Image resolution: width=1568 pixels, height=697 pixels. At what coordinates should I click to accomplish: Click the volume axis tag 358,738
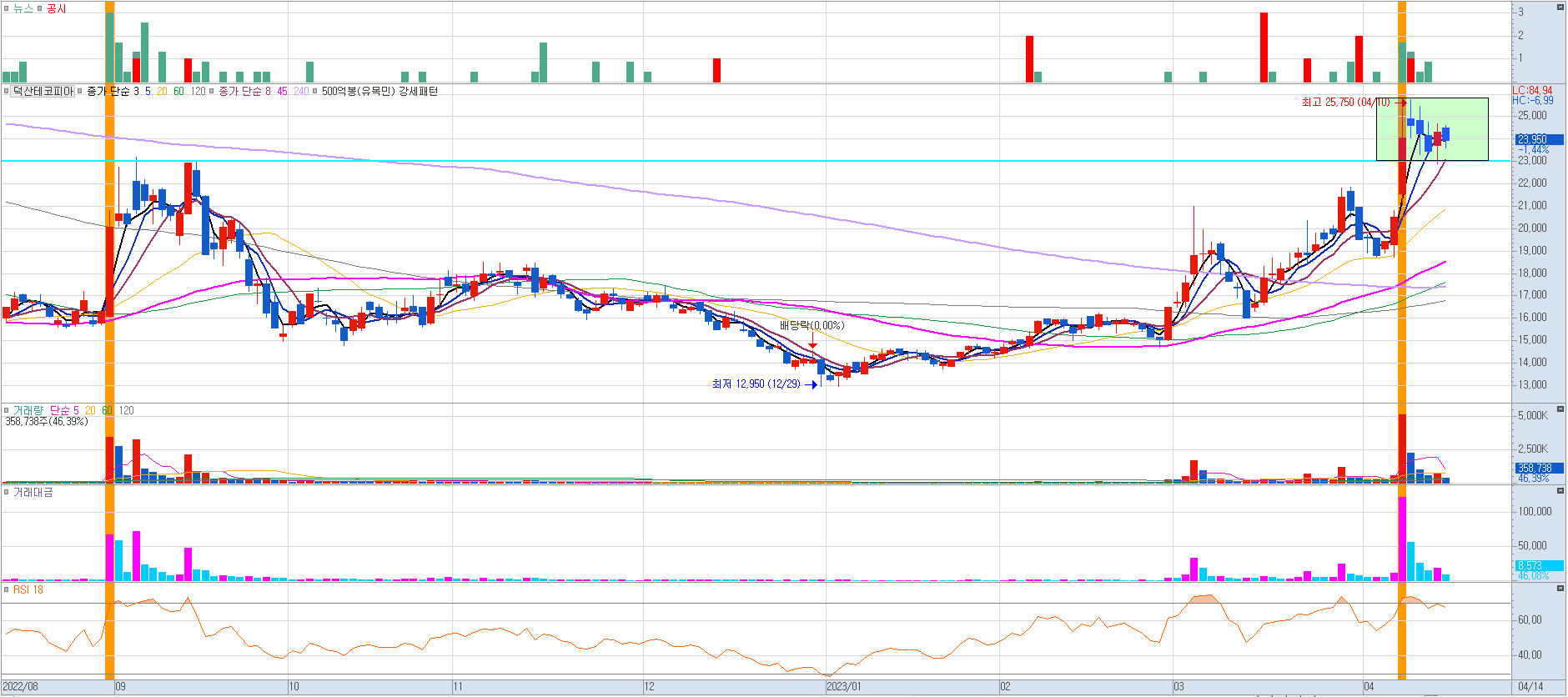coord(1540,469)
